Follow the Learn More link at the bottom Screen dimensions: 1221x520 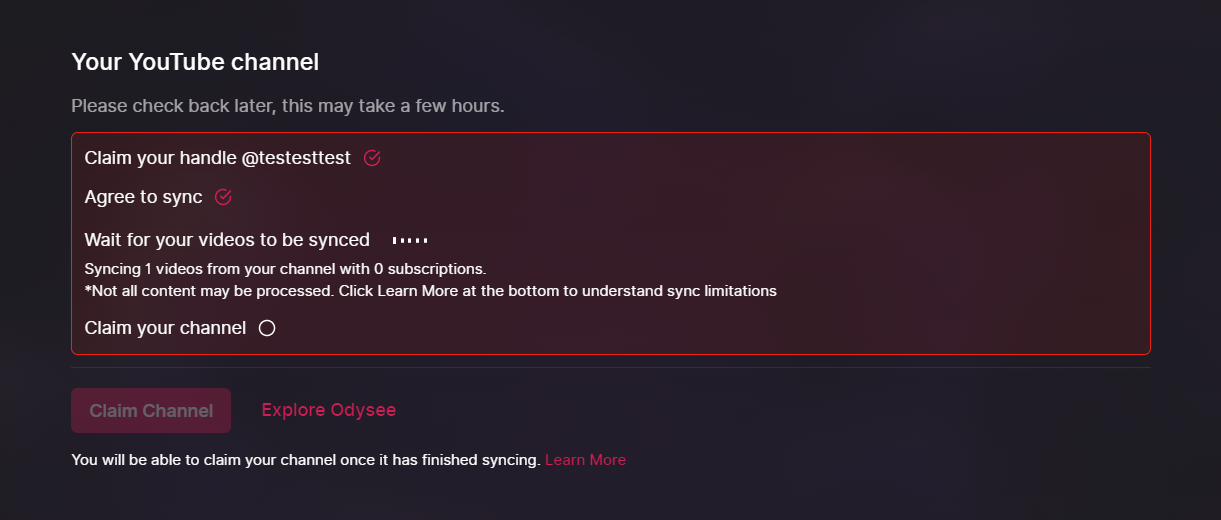click(x=586, y=460)
